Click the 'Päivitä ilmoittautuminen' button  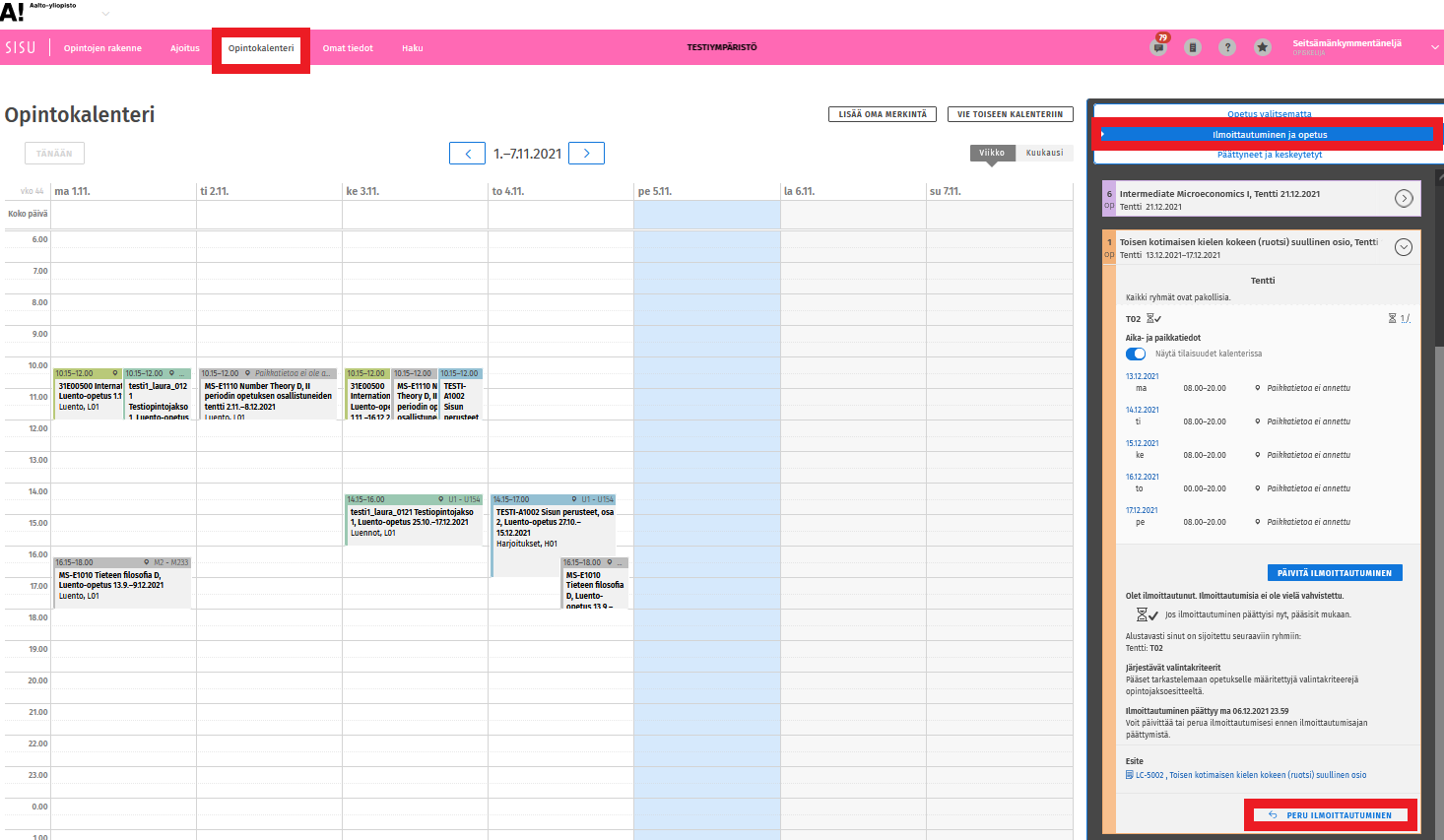click(1334, 573)
